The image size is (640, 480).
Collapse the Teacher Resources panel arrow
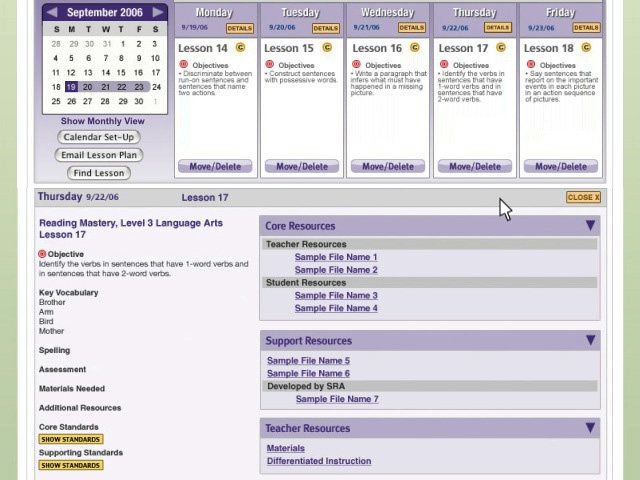tap(590, 428)
